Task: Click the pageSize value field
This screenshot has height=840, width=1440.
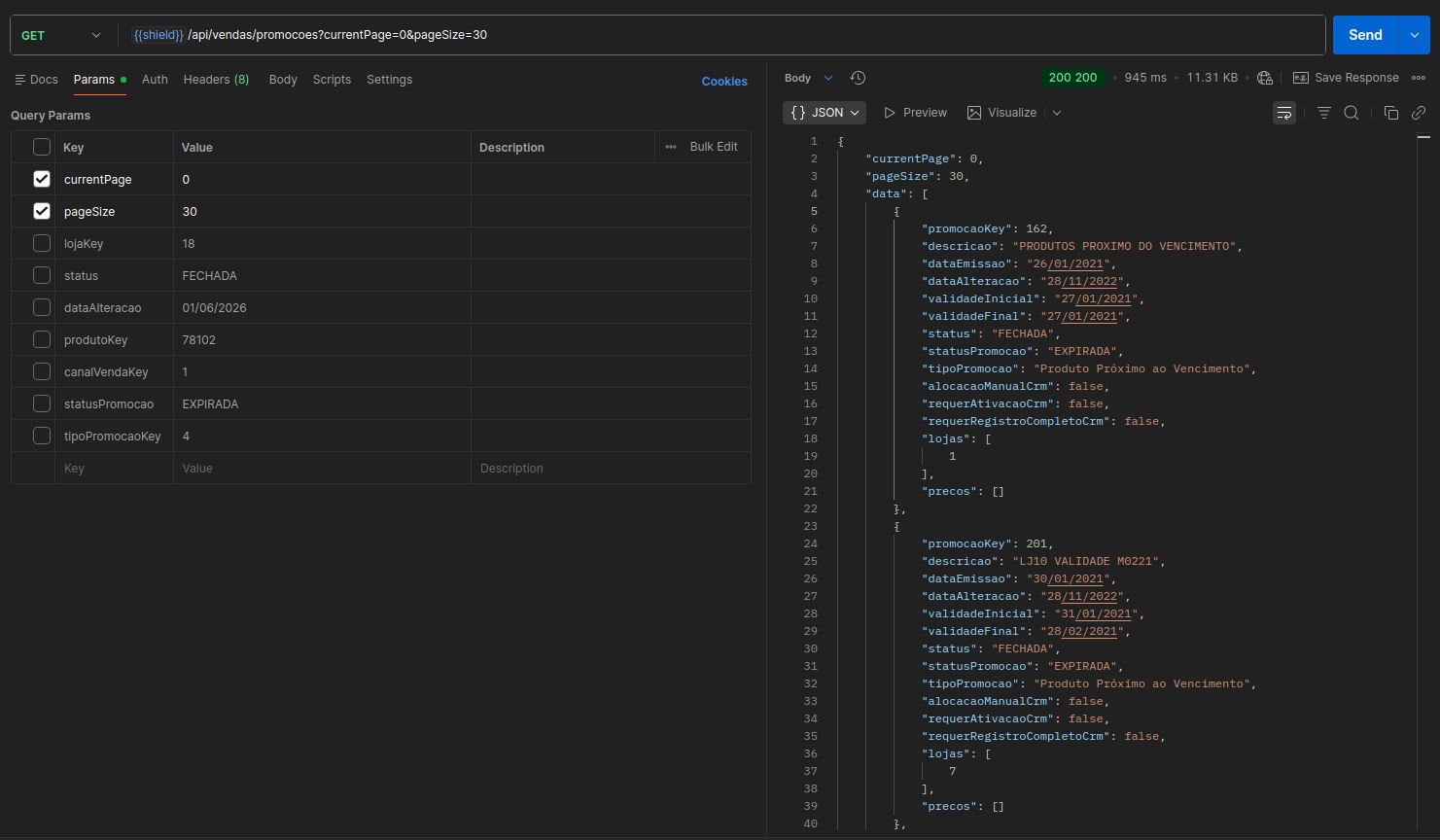Action: click(322, 211)
